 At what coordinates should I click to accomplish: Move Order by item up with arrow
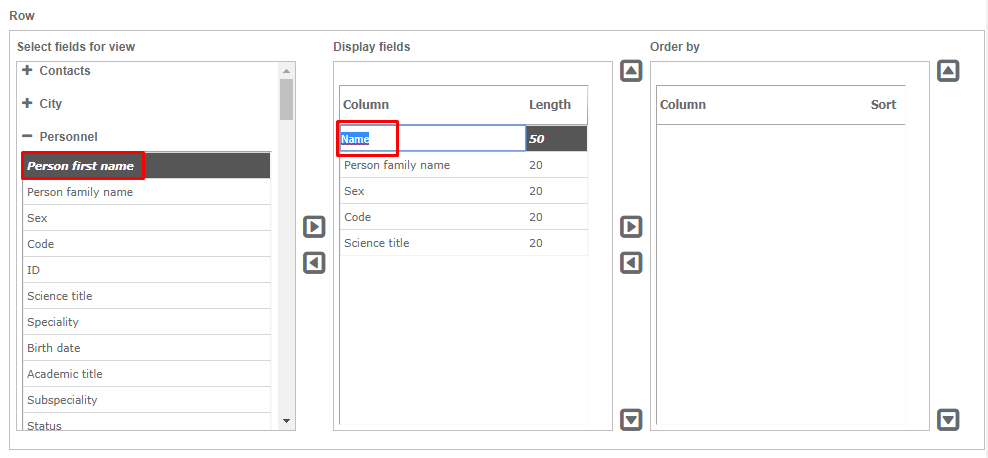pos(948,72)
